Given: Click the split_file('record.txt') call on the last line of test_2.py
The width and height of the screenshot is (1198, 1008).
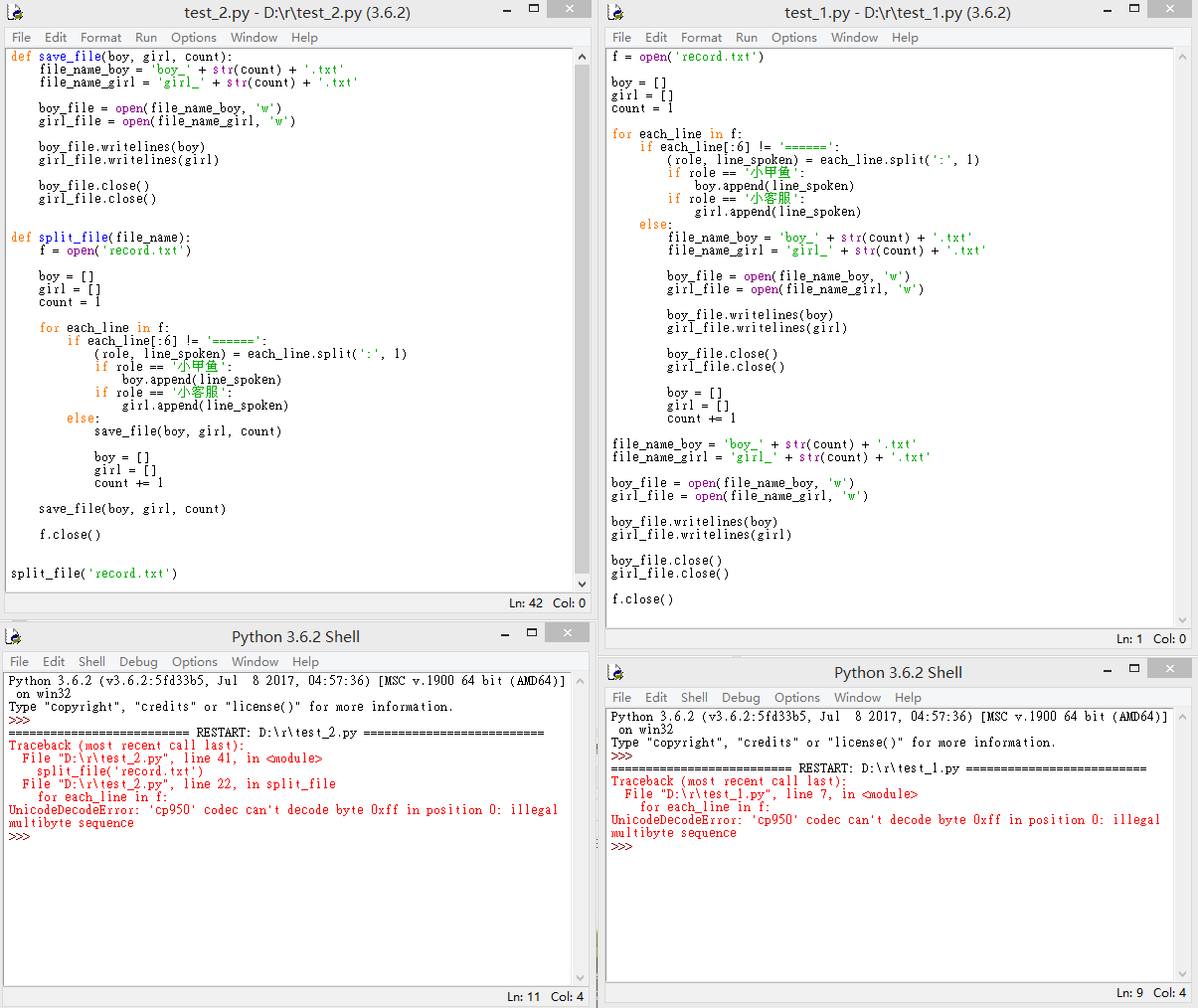Looking at the screenshot, I should [93, 574].
